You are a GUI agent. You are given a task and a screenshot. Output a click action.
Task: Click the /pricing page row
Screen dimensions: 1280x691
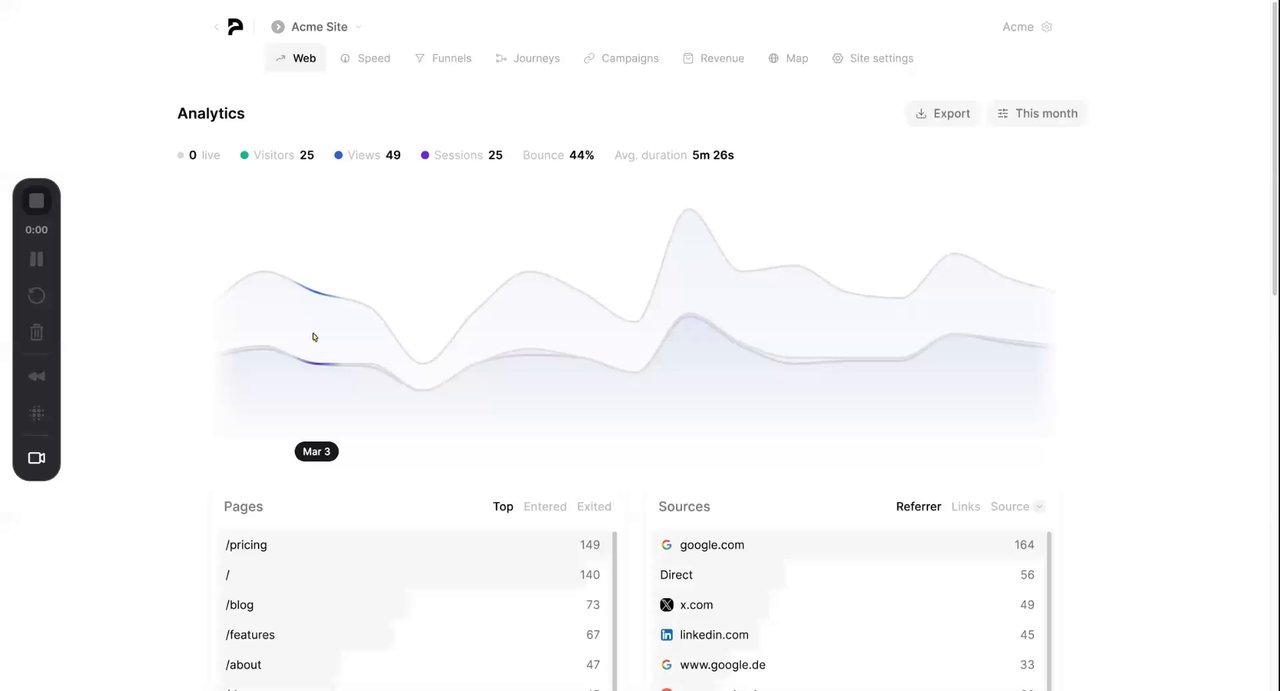coord(413,545)
